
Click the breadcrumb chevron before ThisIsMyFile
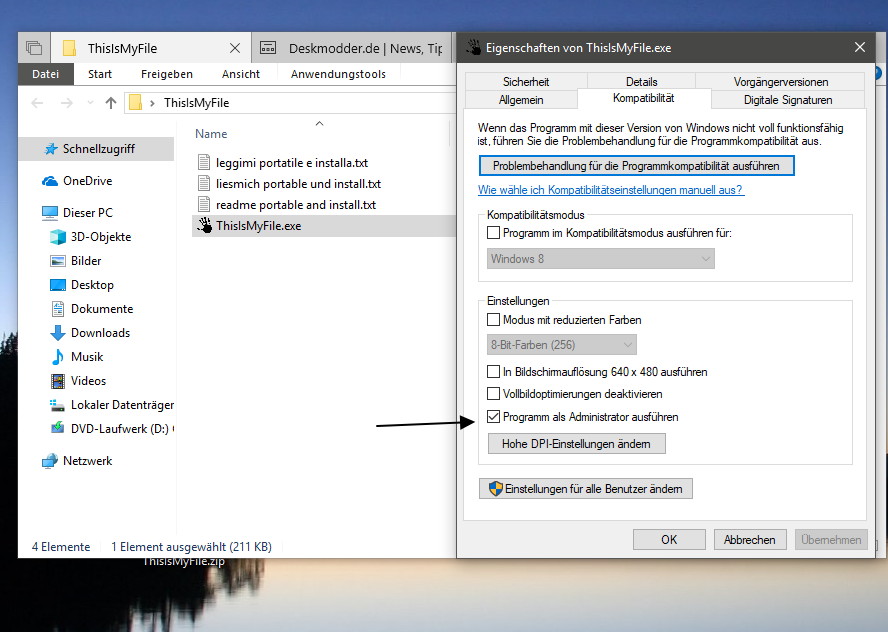pyautogui.click(x=152, y=103)
